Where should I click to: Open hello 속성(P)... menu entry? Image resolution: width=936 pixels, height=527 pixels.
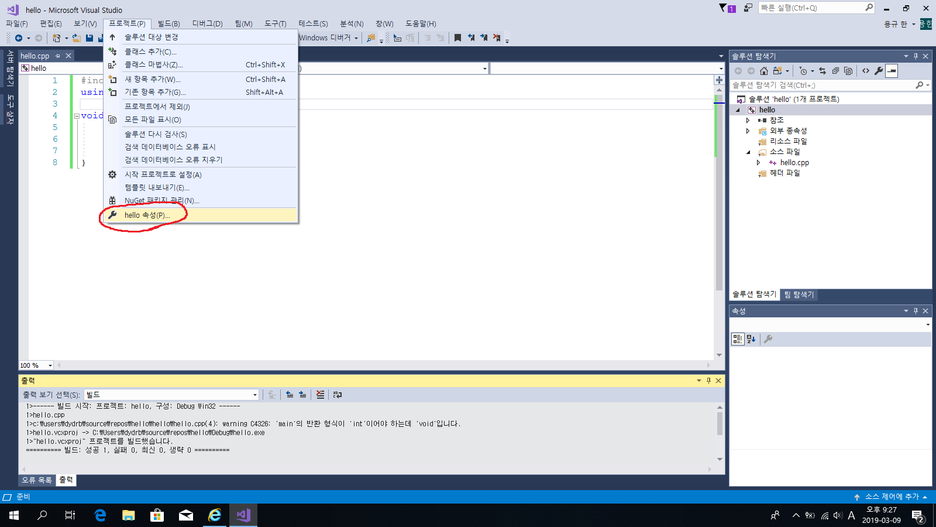[201, 215]
